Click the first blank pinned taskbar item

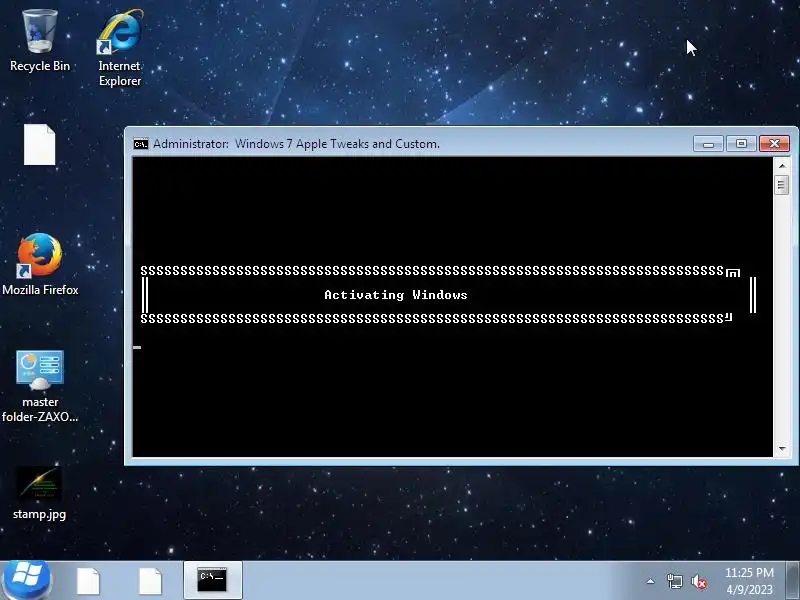click(88, 581)
